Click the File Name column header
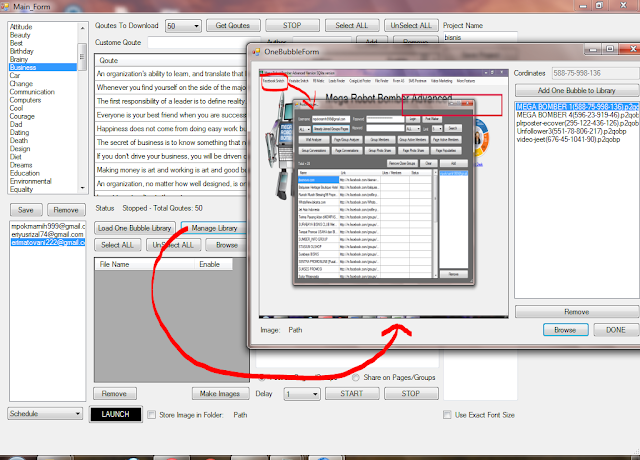 point(144,264)
